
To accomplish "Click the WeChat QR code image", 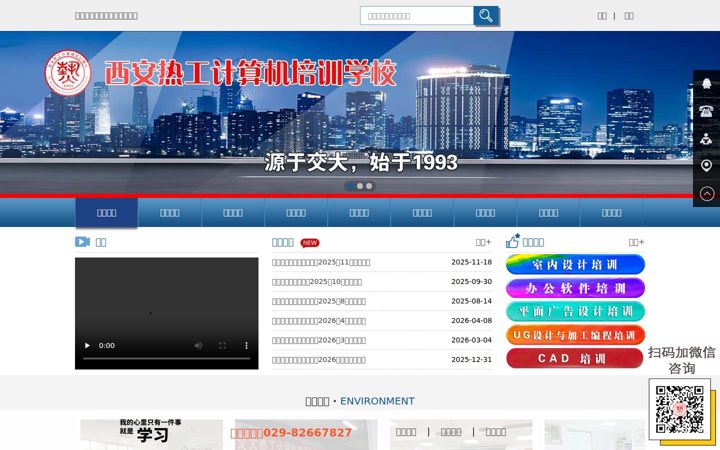I will (x=680, y=409).
